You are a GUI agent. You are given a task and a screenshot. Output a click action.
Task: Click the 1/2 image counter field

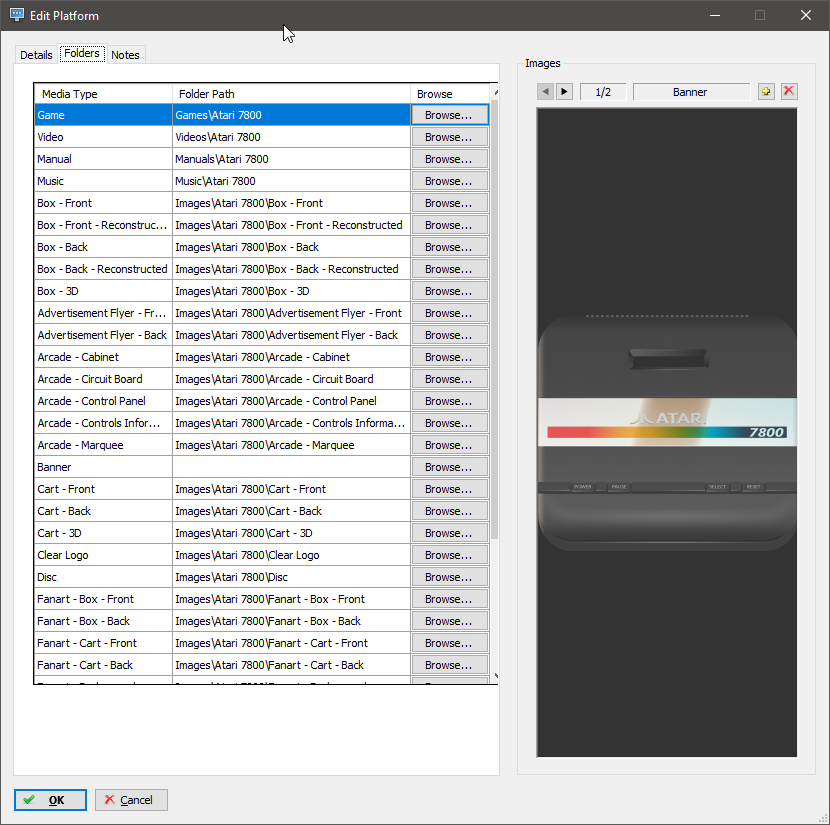pos(603,92)
